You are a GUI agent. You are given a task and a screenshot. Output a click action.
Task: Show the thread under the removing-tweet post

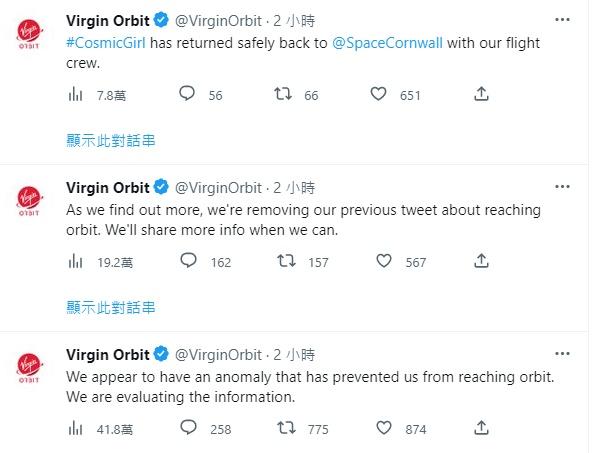point(110,307)
